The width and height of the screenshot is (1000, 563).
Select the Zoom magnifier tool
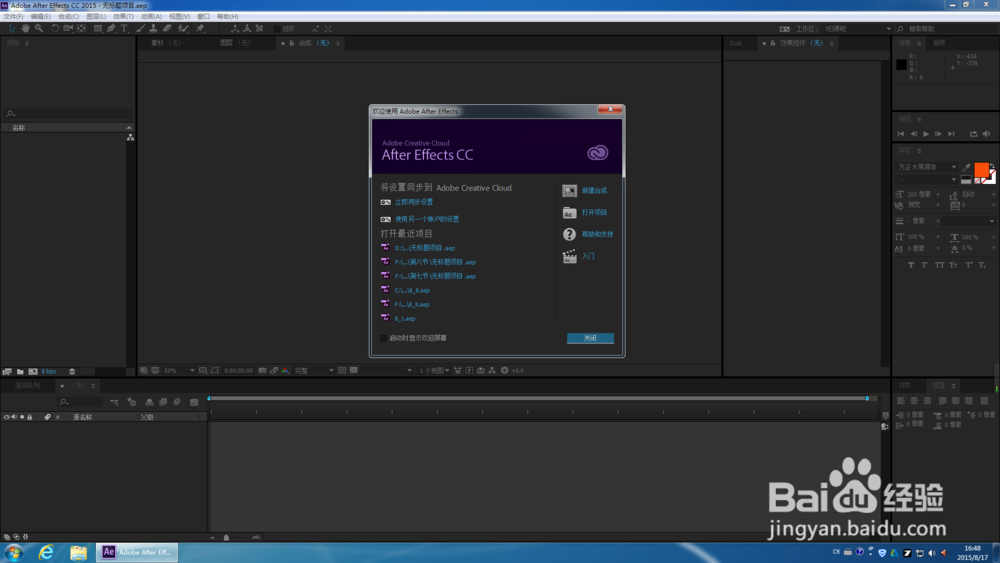[39, 29]
